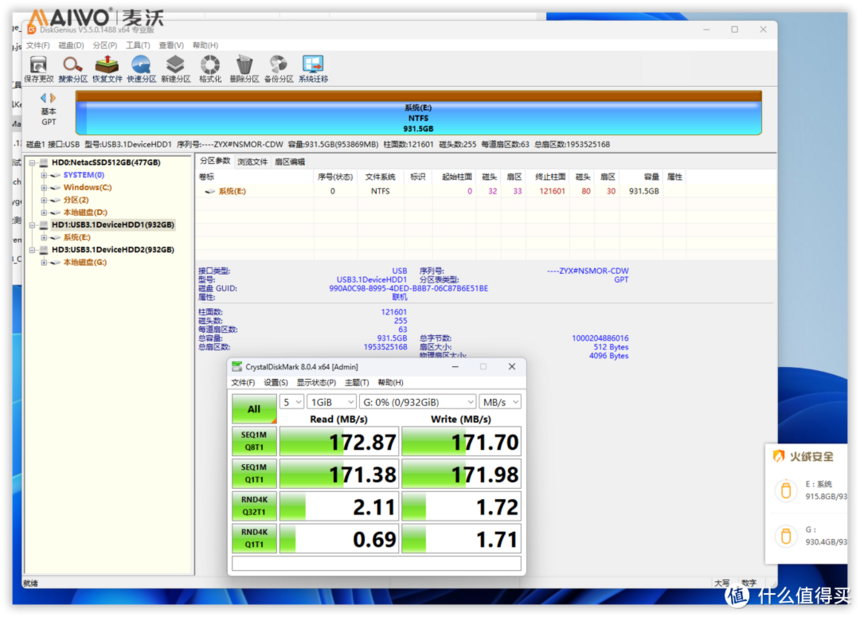Open CrystalDiskMark Help (帮助) menu
This screenshot has width=860, height=617.
coord(391,382)
